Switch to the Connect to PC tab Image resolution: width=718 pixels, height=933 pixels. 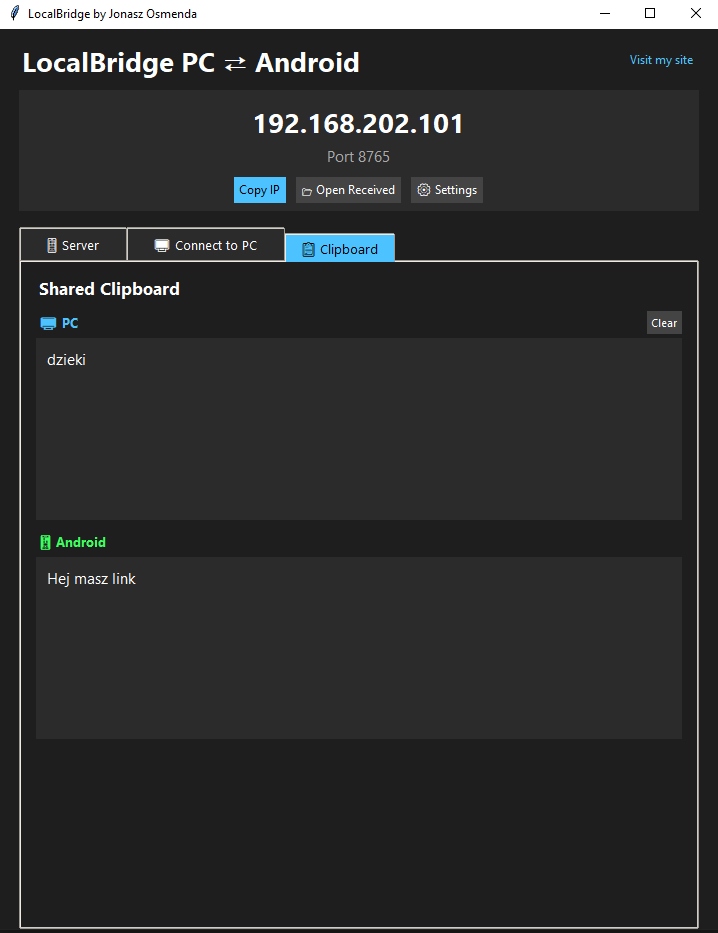coord(206,245)
